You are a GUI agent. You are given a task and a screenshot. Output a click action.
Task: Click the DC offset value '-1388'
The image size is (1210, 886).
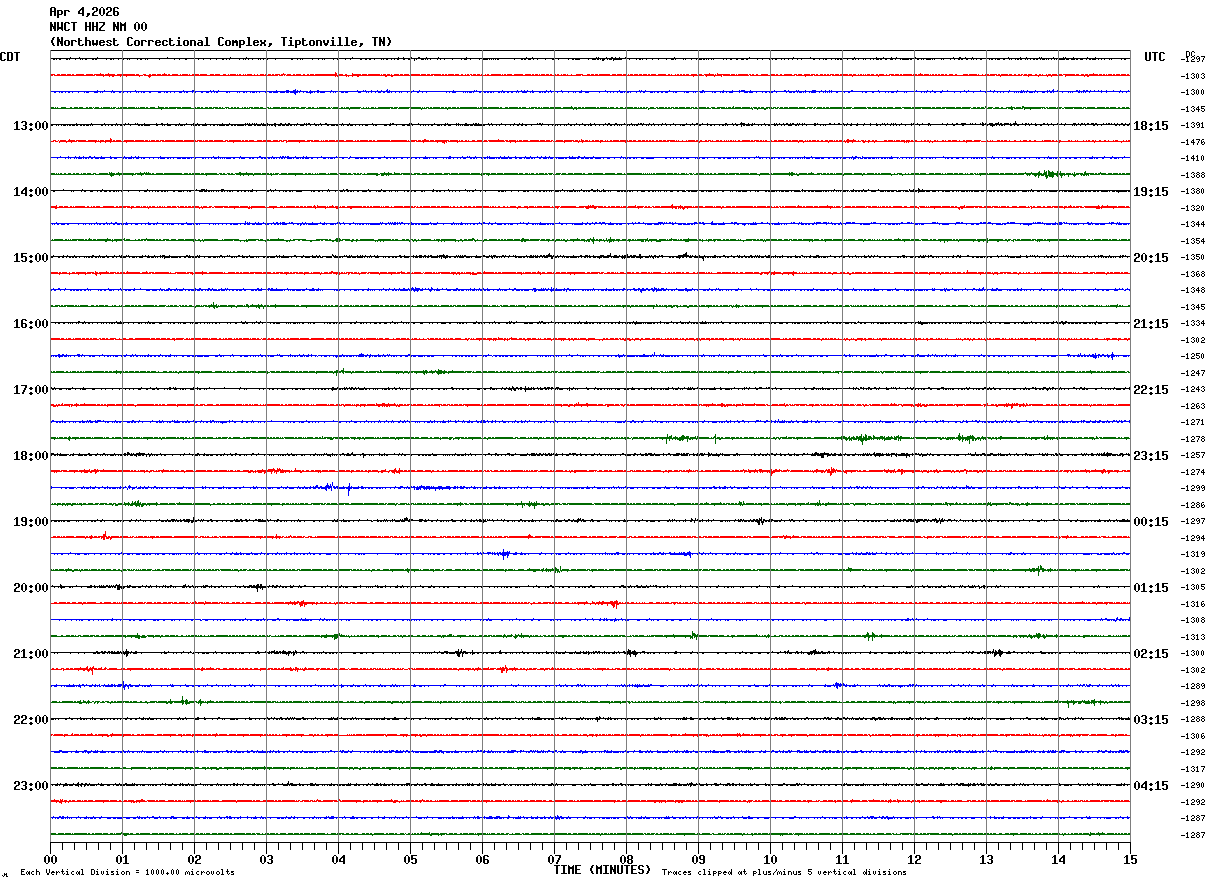[1192, 175]
